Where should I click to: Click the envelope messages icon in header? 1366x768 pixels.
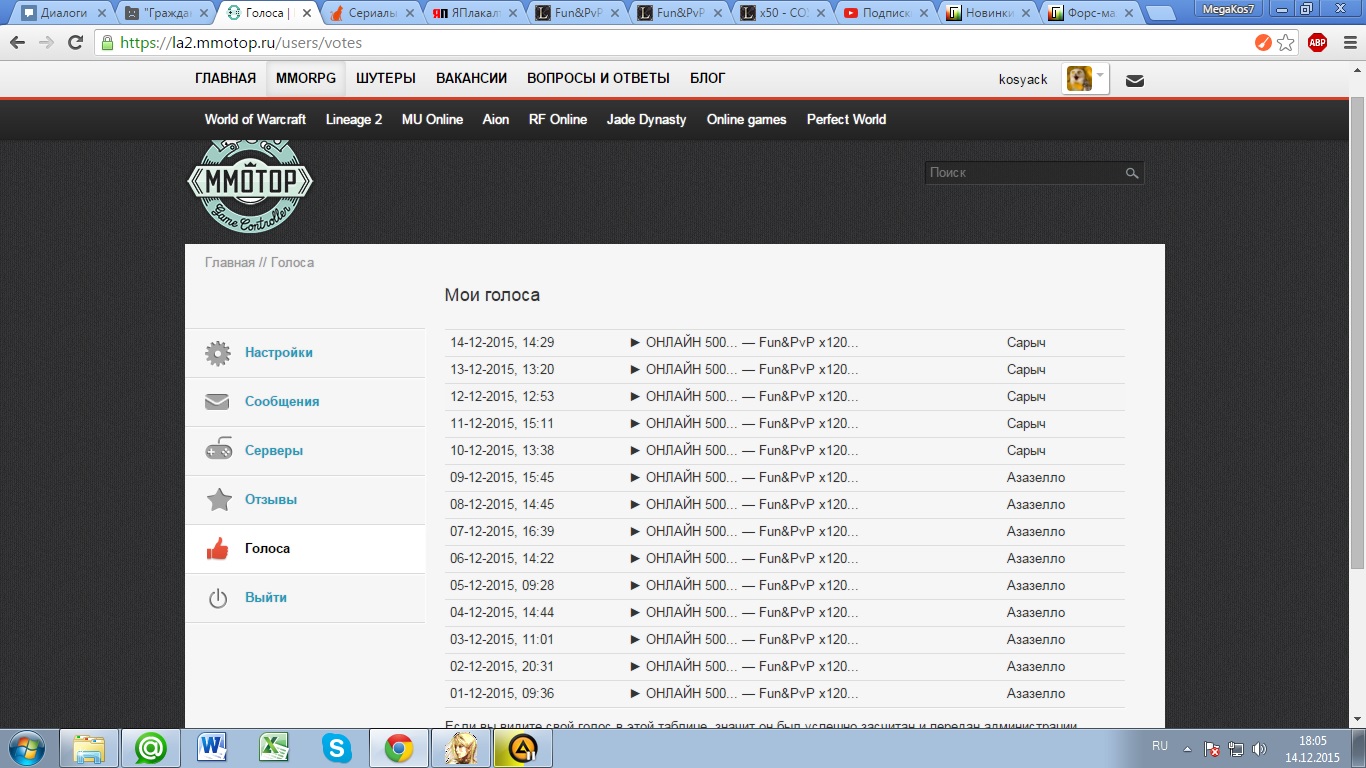click(x=1134, y=81)
